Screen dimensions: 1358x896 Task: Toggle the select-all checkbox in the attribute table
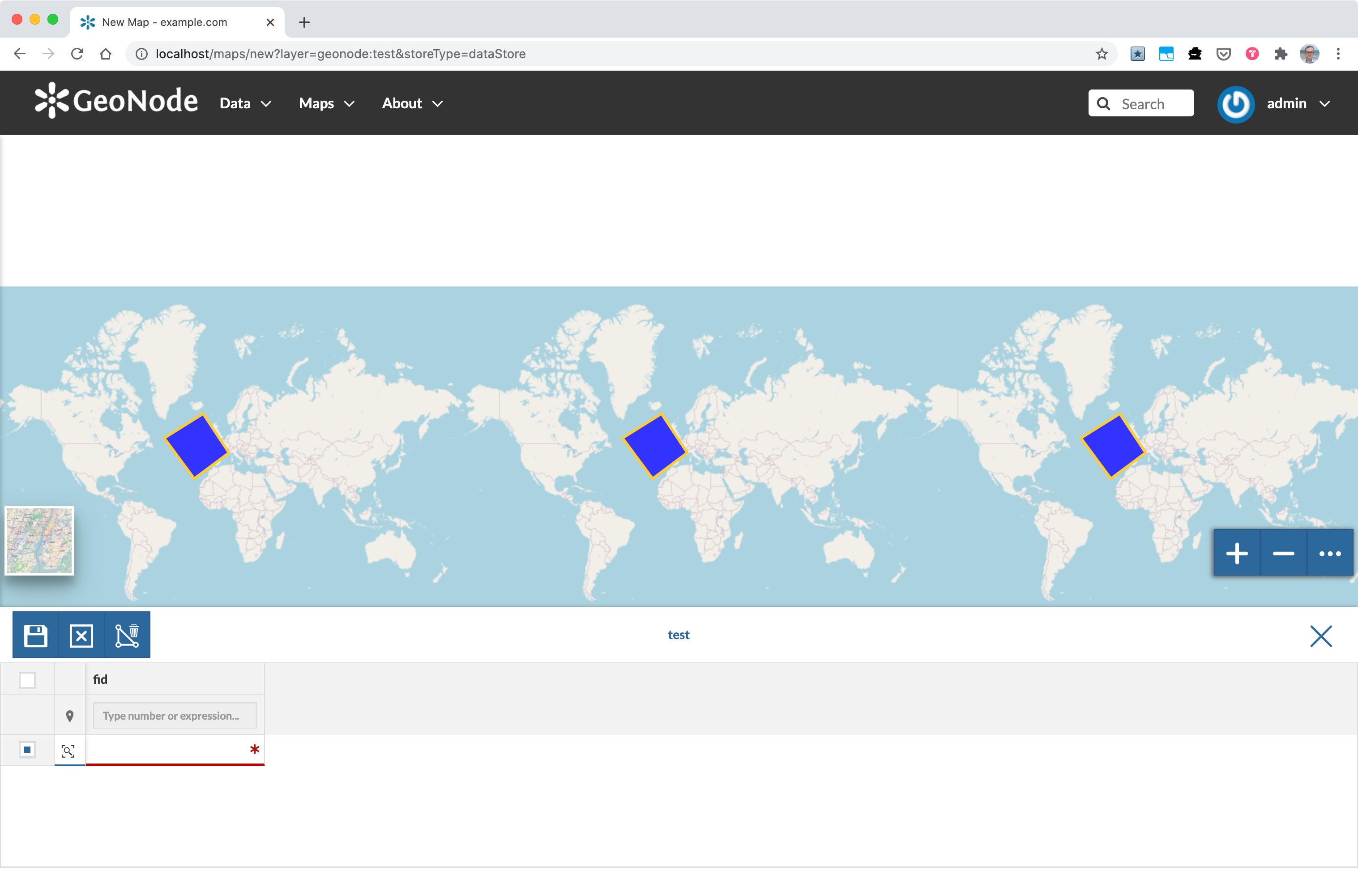pyautogui.click(x=27, y=679)
